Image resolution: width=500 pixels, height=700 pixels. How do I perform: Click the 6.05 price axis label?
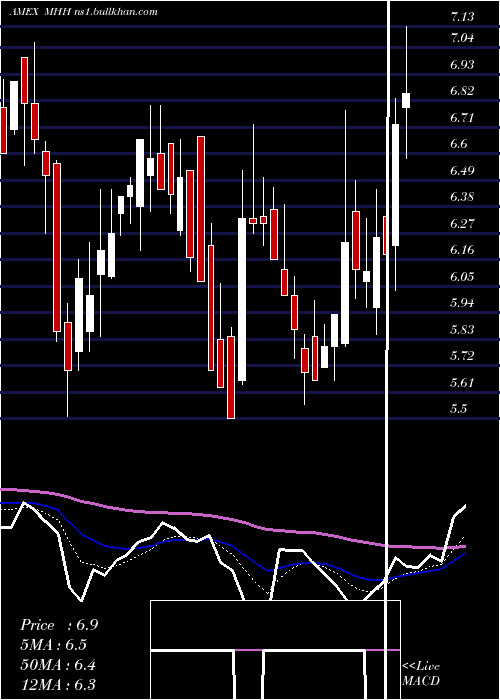(462, 276)
